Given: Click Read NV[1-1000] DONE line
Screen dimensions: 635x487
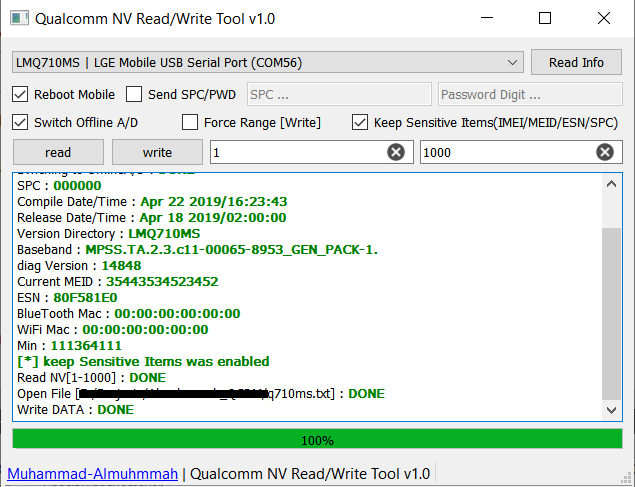Looking at the screenshot, I should tap(92, 377).
